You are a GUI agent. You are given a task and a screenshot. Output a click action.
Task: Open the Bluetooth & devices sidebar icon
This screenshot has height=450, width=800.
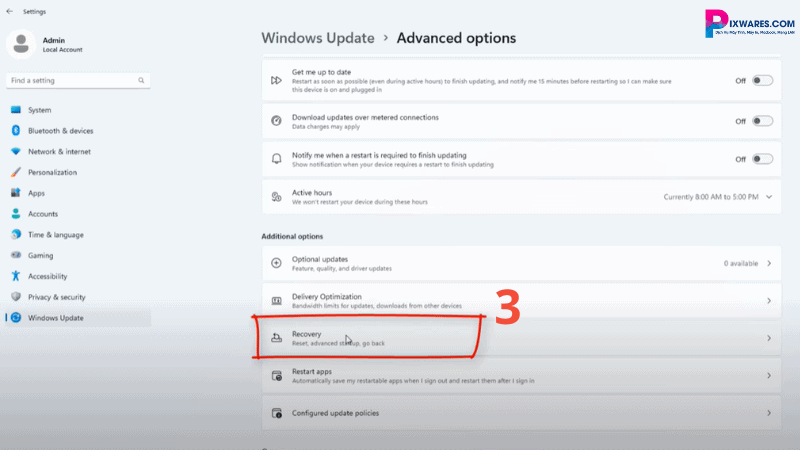tap(16, 131)
